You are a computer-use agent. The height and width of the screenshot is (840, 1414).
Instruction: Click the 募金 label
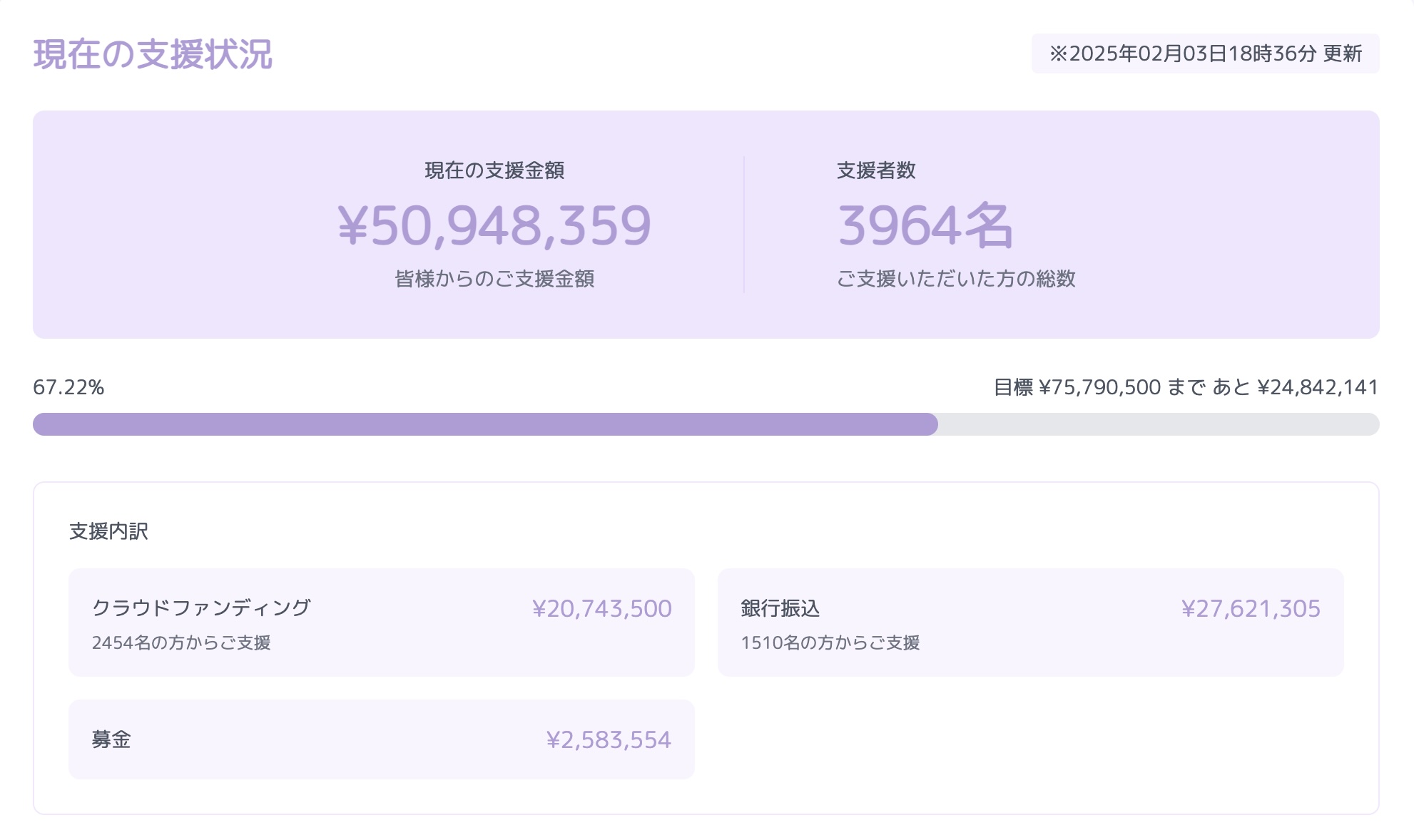click(111, 739)
